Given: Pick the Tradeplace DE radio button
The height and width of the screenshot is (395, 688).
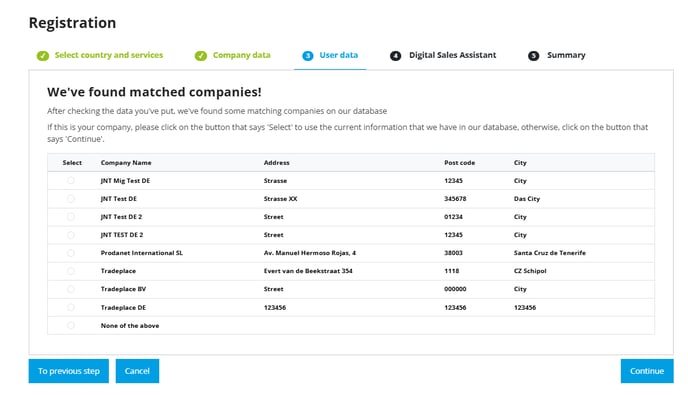Looking at the screenshot, I should click(x=71, y=307).
